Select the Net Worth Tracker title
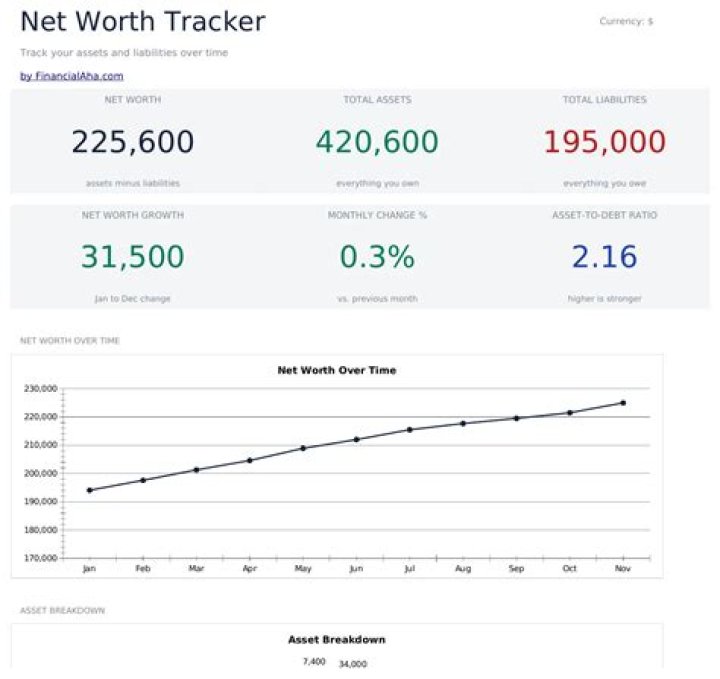720x679 pixels. (x=143, y=22)
